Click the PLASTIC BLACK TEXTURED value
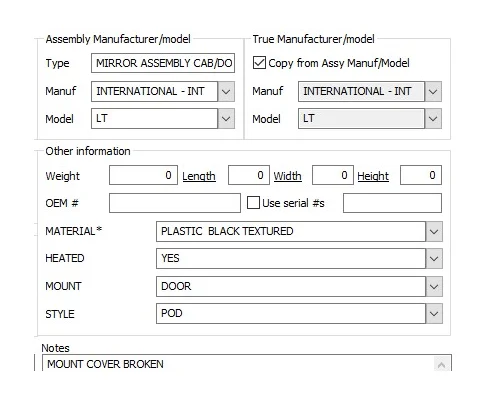The image size is (500, 400). pyautogui.click(x=227, y=231)
